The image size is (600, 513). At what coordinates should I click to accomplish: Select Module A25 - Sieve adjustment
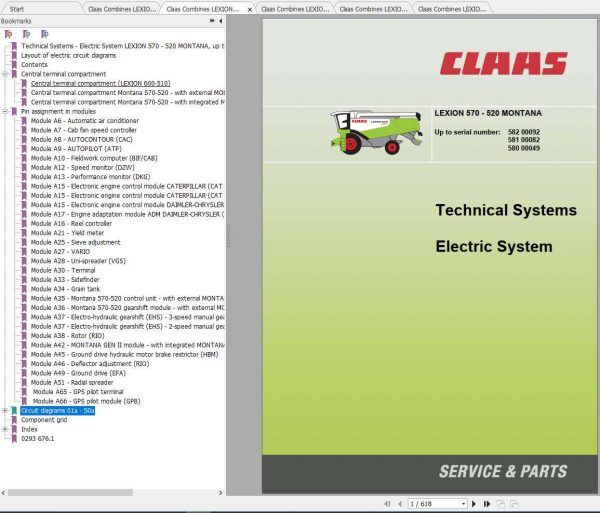[75, 243]
